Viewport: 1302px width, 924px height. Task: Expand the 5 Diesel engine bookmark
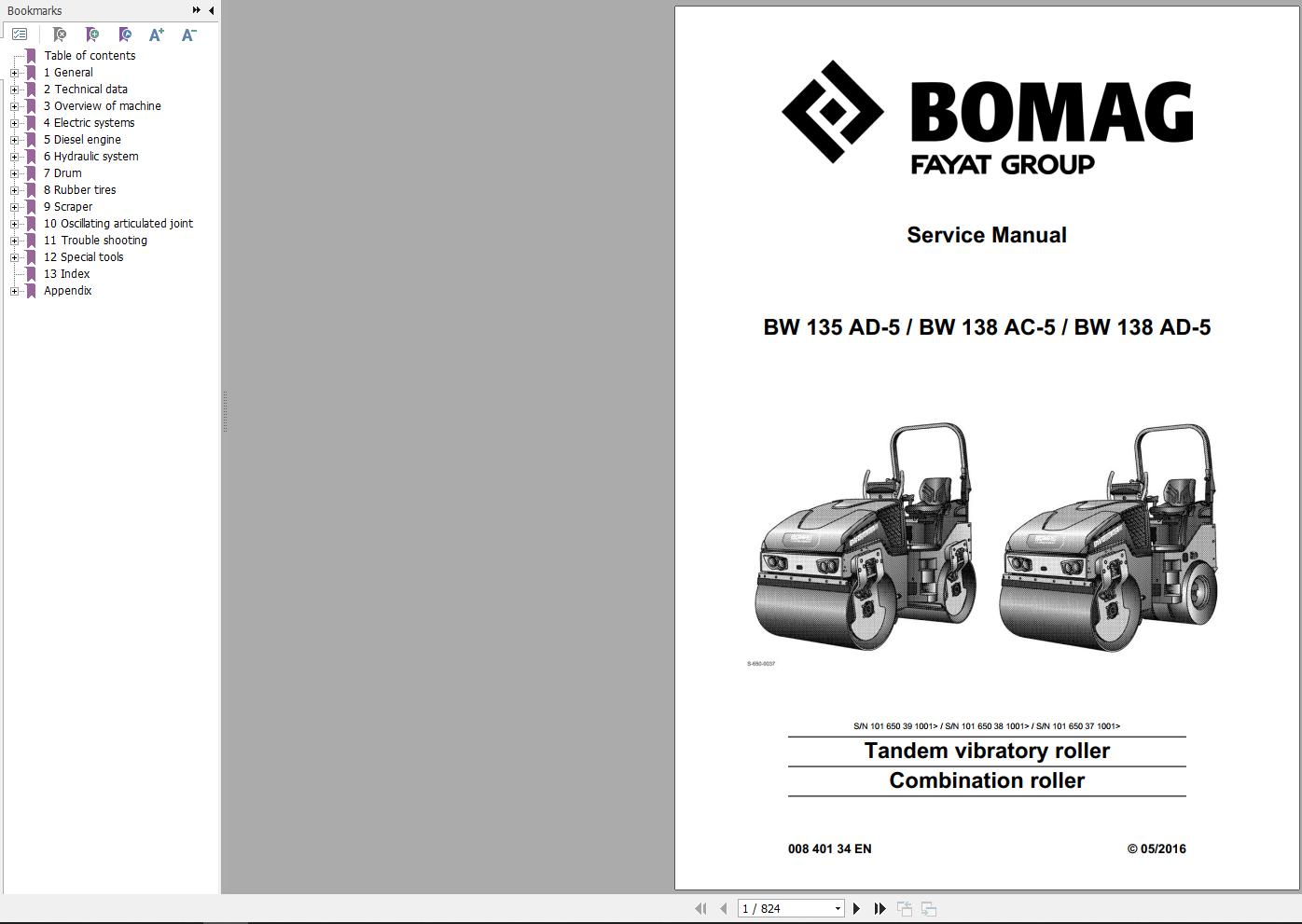[14, 140]
